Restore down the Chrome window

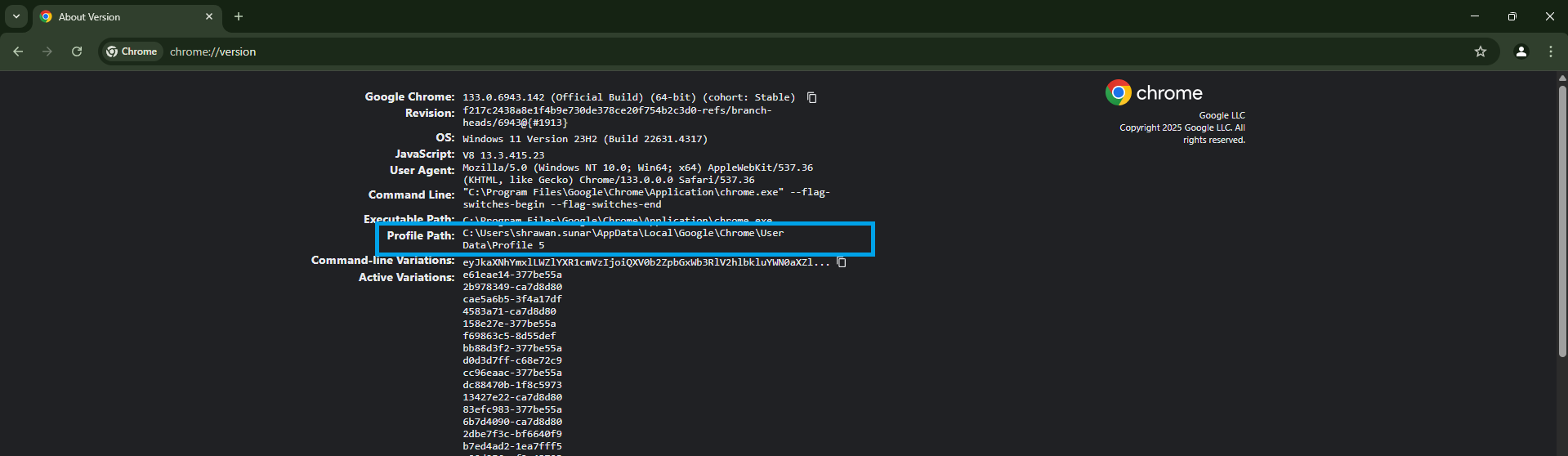click(x=1512, y=16)
